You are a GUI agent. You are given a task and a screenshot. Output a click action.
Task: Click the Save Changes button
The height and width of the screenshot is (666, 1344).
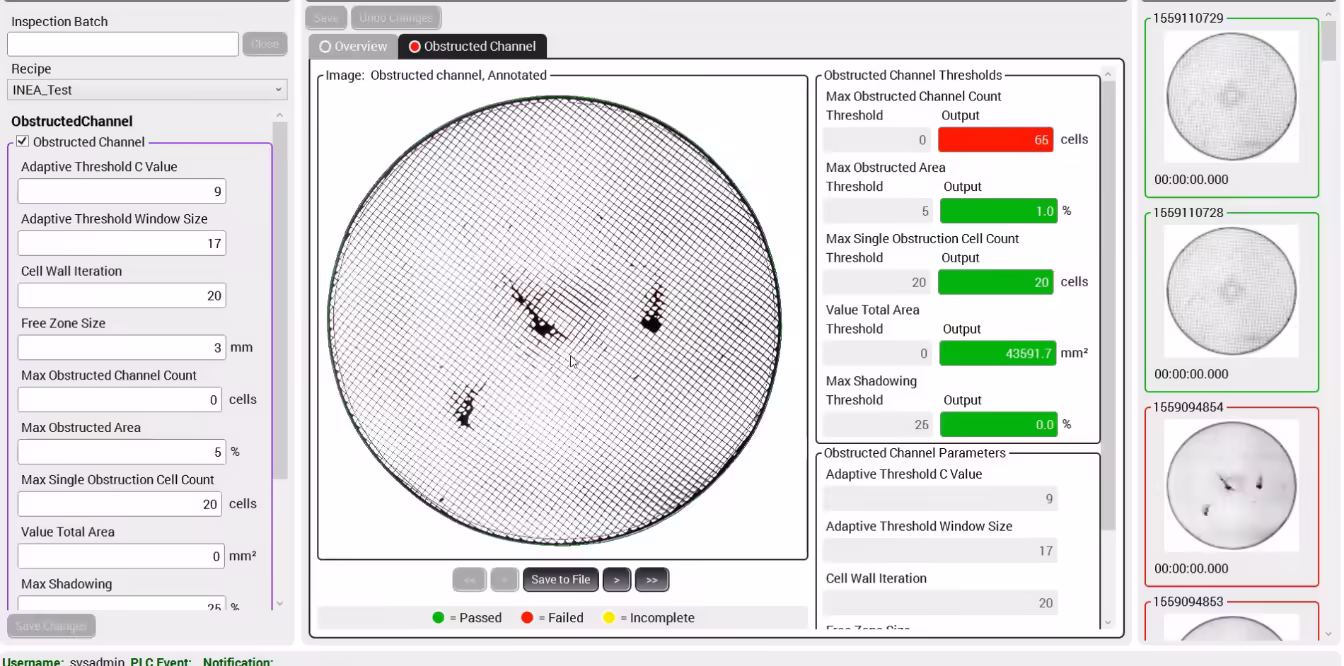click(51, 625)
